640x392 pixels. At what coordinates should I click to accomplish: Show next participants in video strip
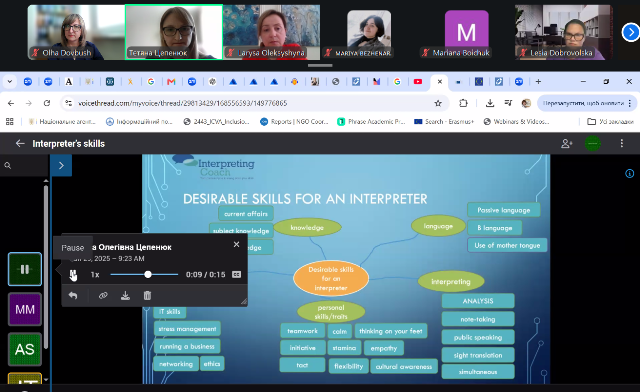[630, 32]
